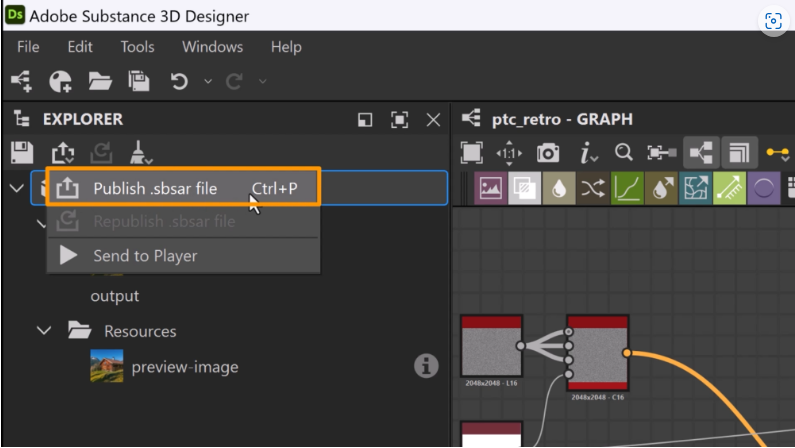
Task: Click the info icon beside preview-image
Action: [x=426, y=366]
